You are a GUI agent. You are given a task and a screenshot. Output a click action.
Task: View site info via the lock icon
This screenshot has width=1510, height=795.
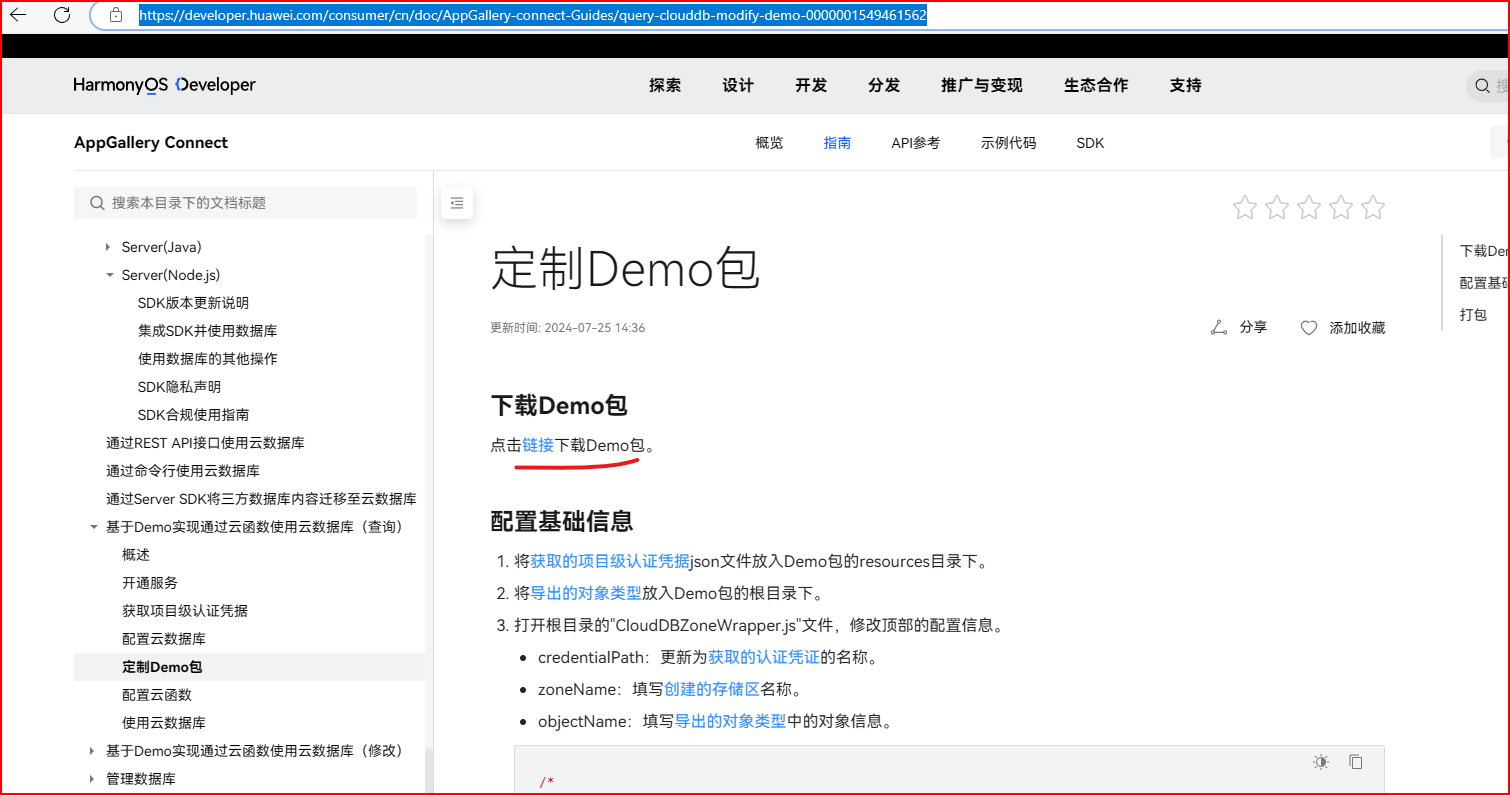116,15
